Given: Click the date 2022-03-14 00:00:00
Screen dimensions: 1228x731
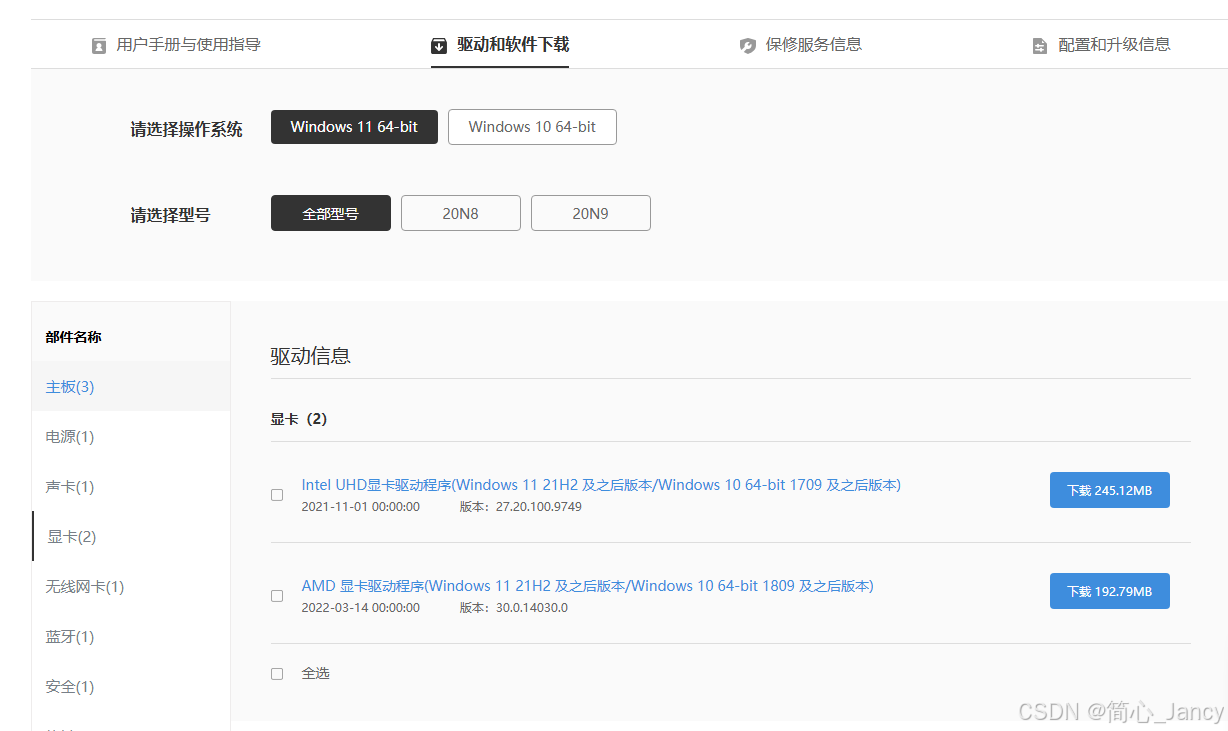Looking at the screenshot, I should pyautogui.click(x=360, y=608).
